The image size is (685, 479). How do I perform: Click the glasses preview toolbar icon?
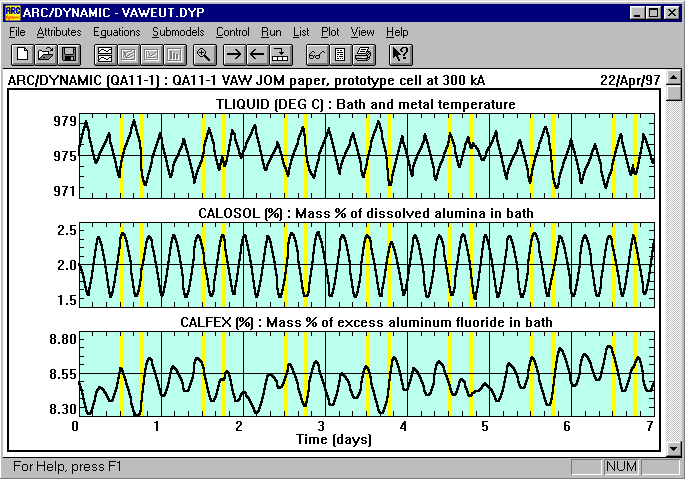pos(316,54)
